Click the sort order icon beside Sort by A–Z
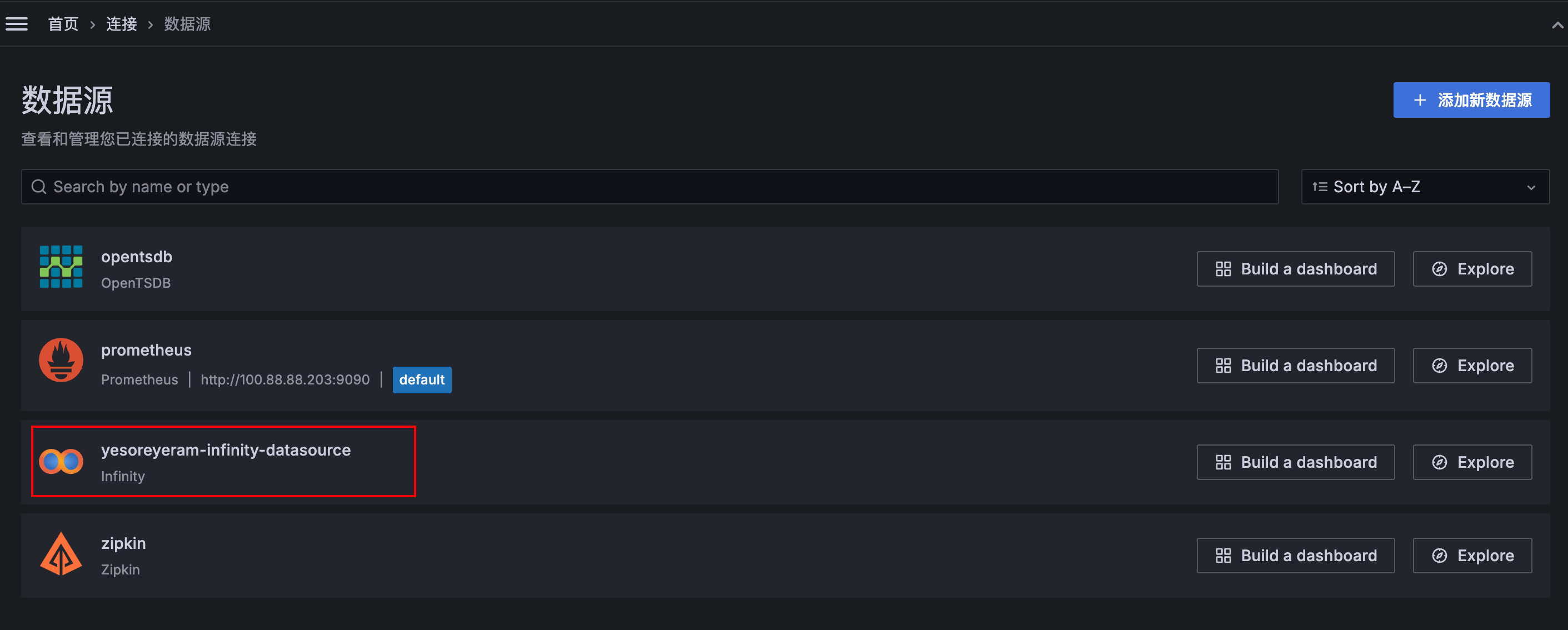The image size is (1568, 630). [1319, 186]
